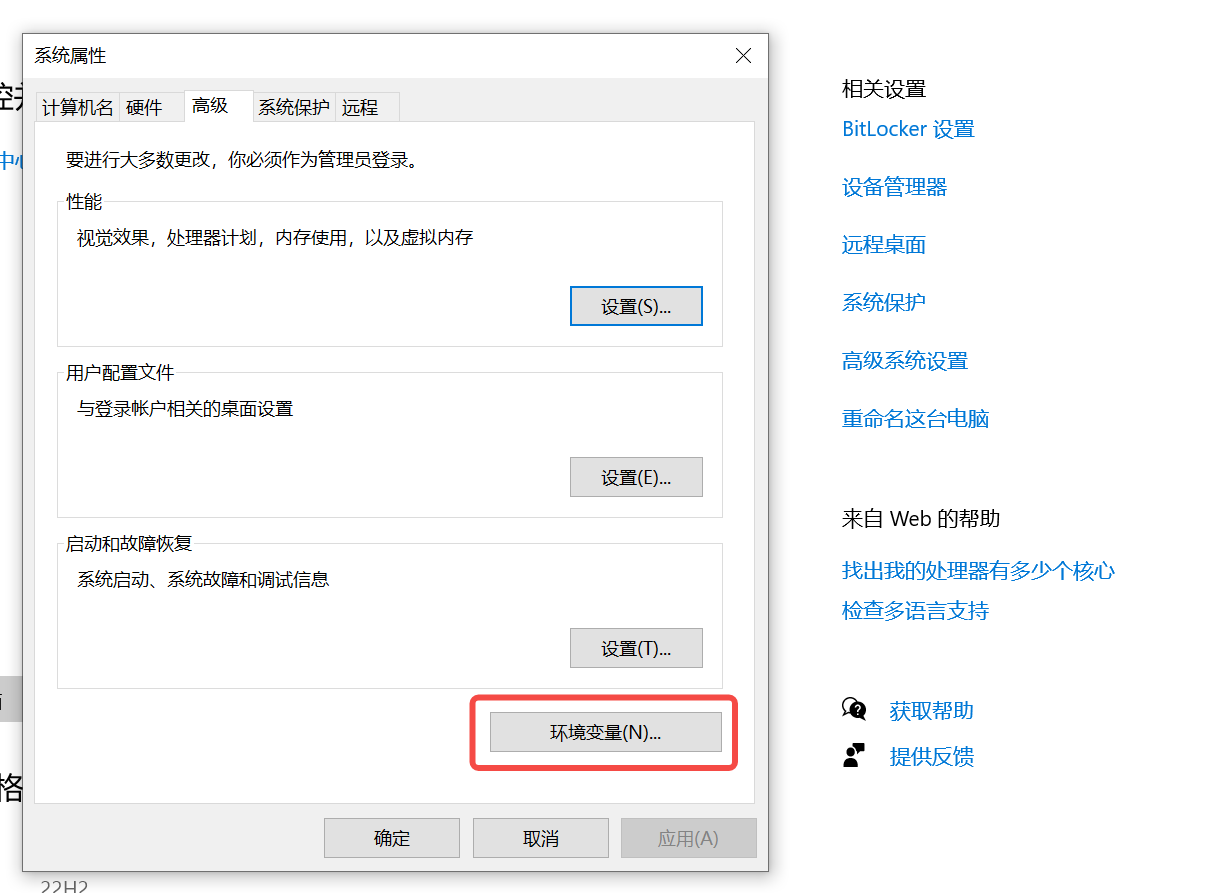Click the Send Feedback person icon
1211x893 pixels.
point(855,756)
